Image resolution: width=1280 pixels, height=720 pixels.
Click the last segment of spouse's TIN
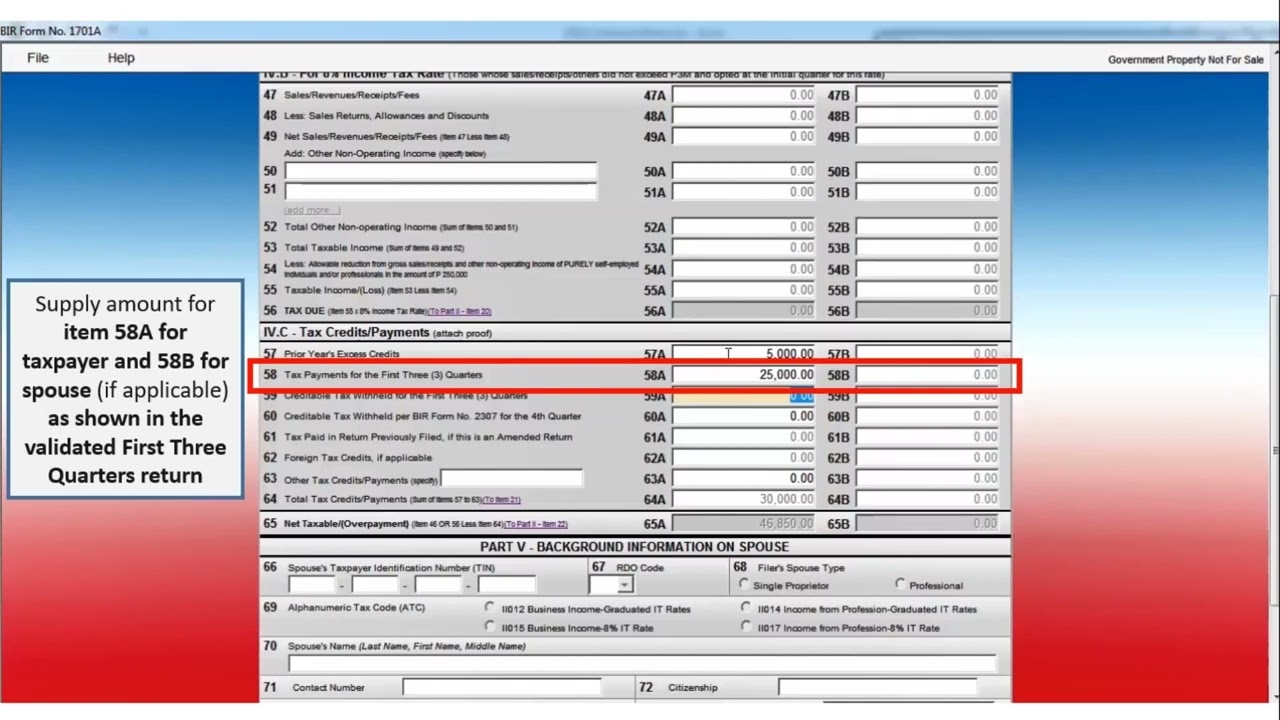[x=506, y=585]
